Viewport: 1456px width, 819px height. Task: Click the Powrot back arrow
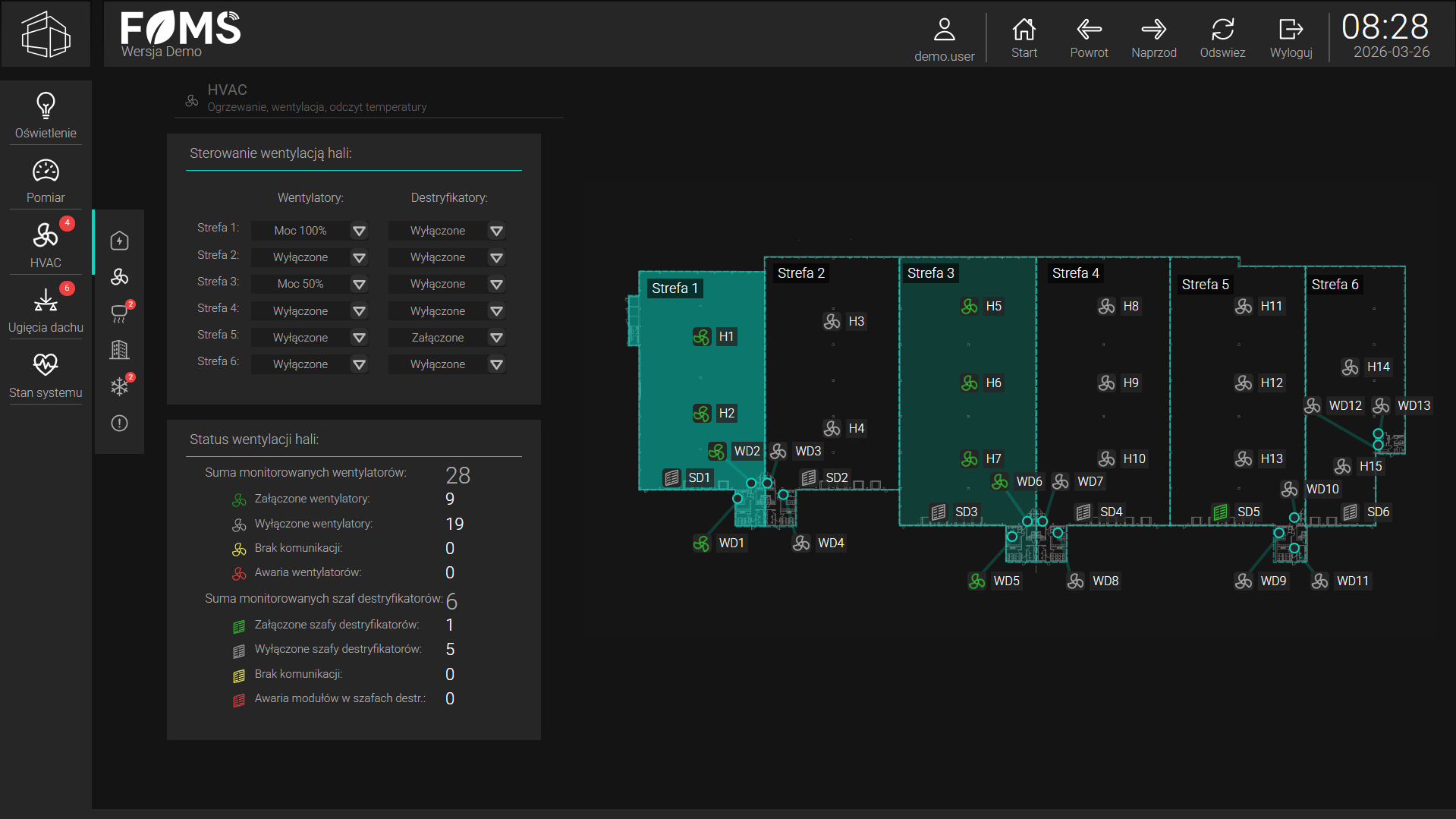click(x=1089, y=38)
